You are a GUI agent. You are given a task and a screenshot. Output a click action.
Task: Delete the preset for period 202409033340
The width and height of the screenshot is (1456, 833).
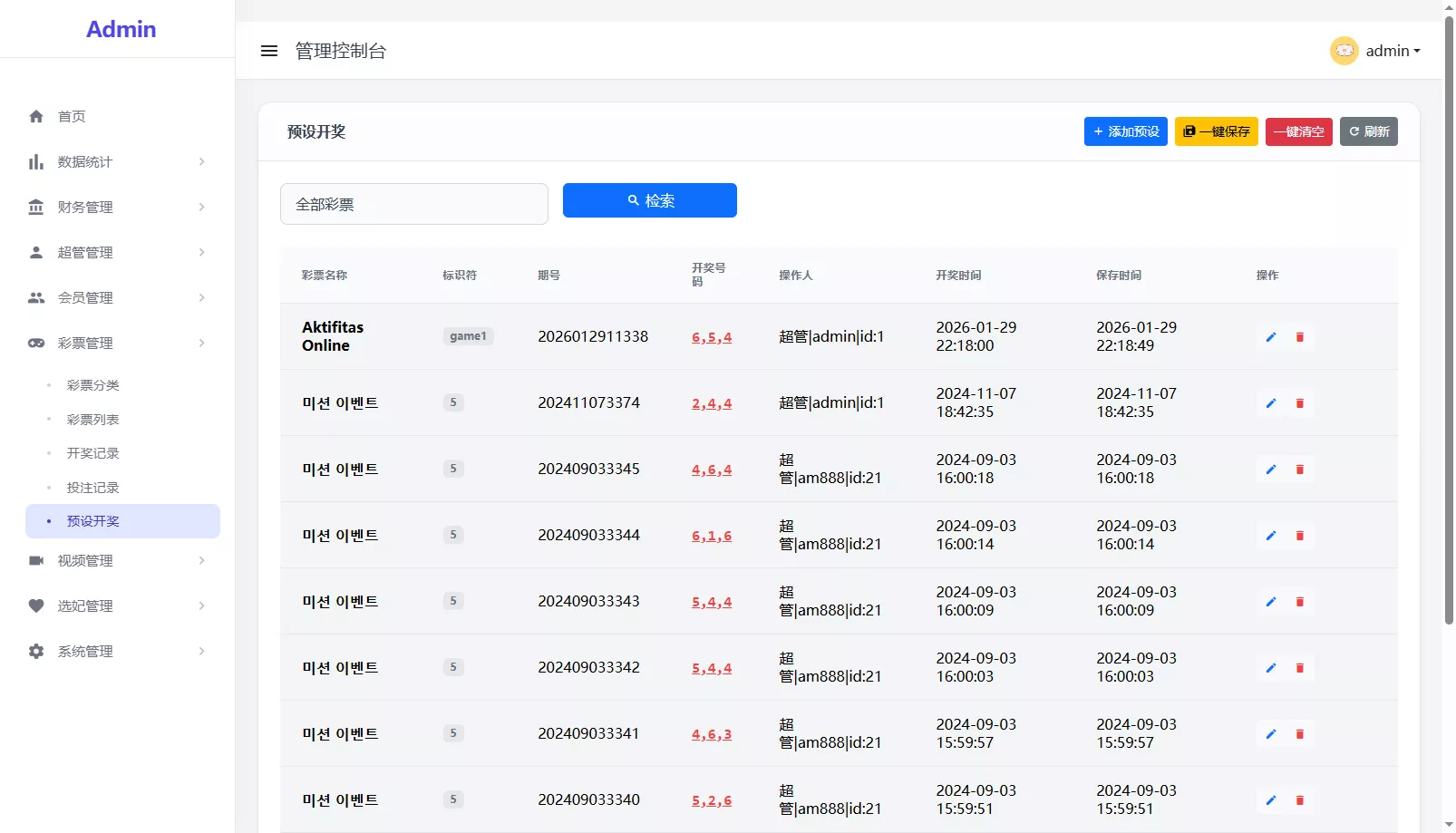1299,800
